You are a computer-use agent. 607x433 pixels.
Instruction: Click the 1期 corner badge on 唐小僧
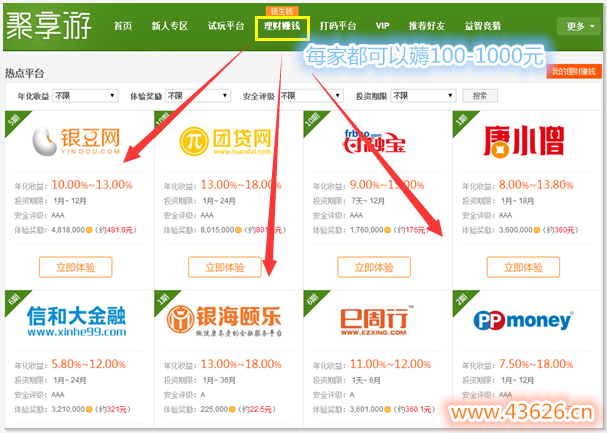pyautogui.click(x=461, y=120)
